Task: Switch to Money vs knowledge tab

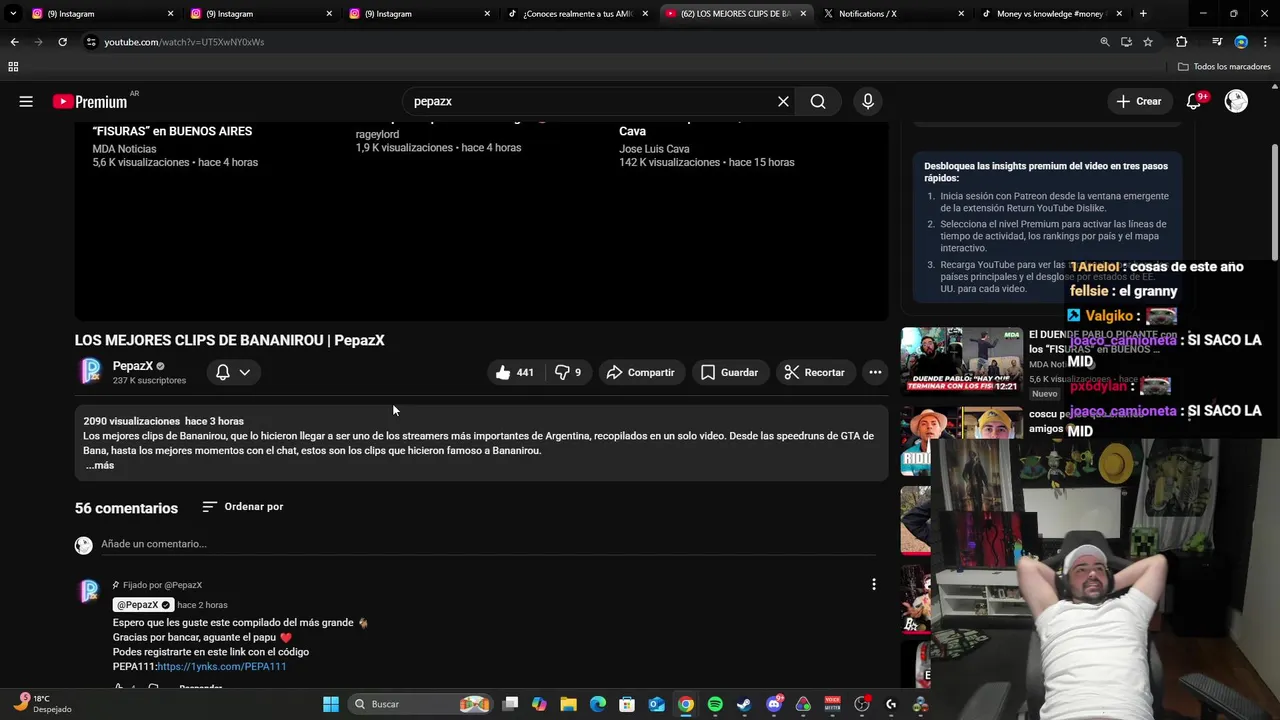Action: point(1050,14)
